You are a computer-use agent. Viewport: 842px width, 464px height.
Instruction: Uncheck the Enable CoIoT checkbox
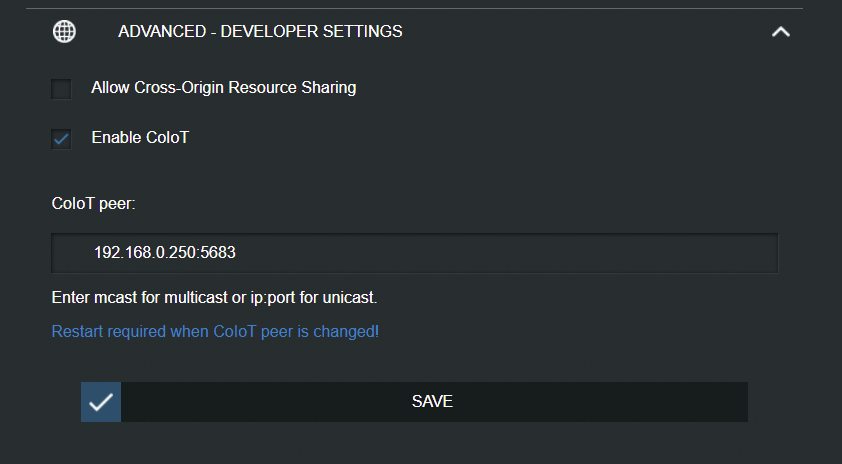tap(62, 139)
